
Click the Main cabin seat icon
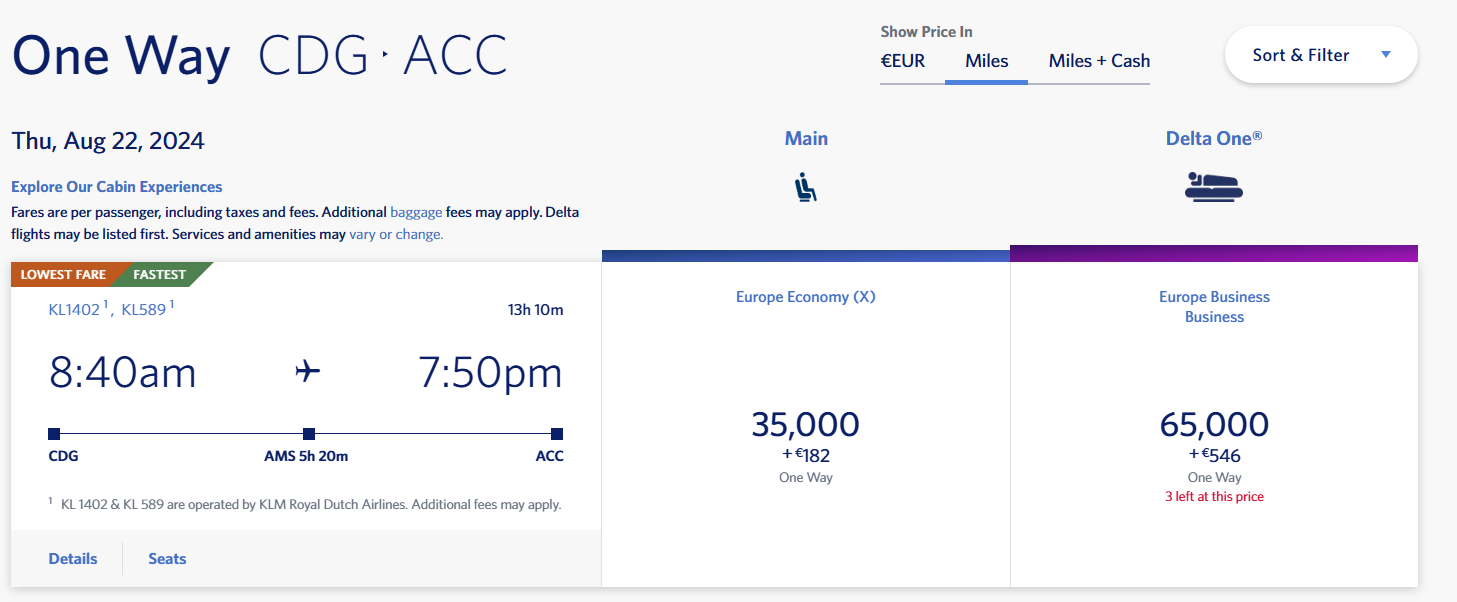pyautogui.click(x=805, y=187)
